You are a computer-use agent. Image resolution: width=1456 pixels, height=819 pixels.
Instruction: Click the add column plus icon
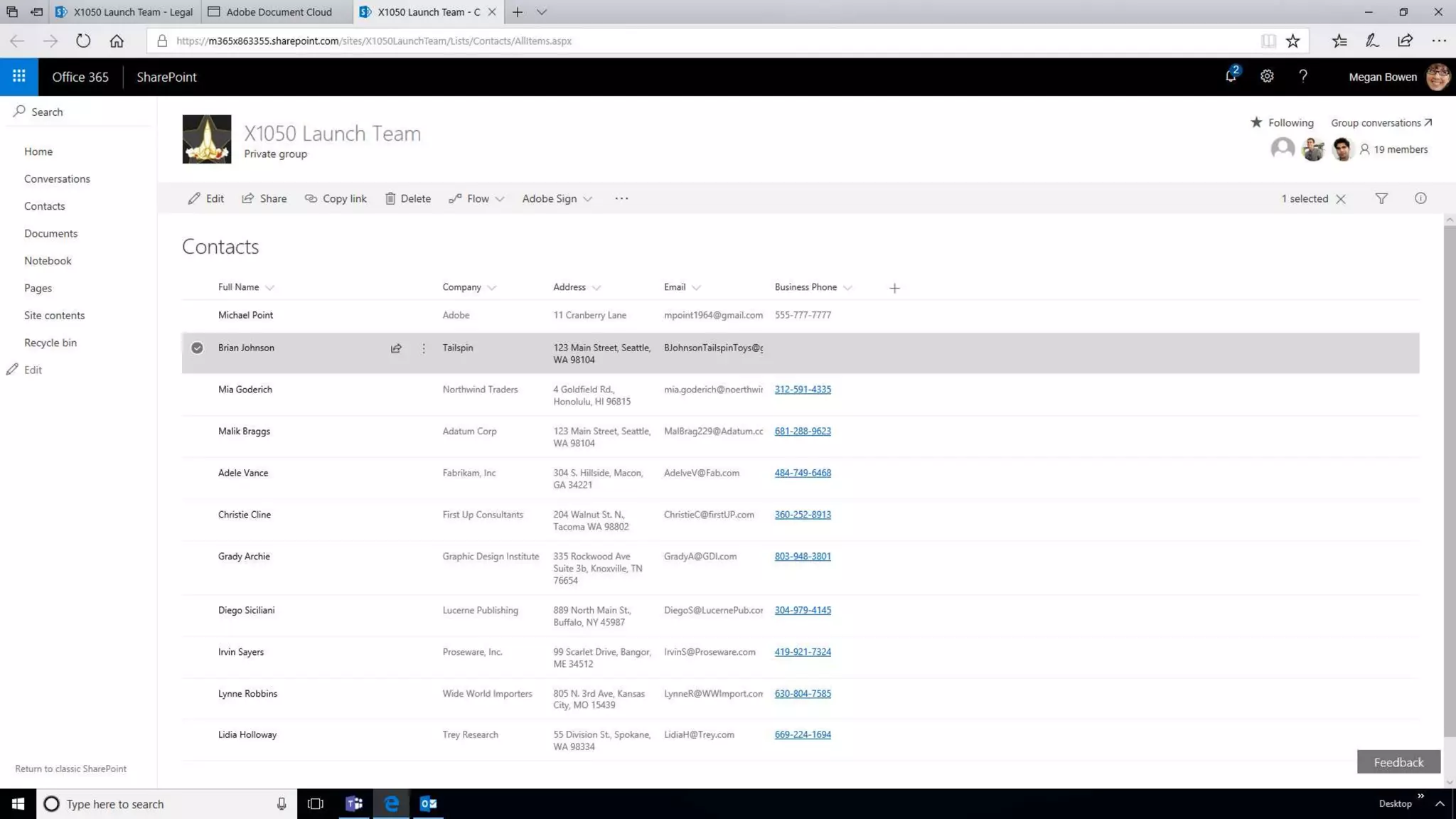point(894,288)
